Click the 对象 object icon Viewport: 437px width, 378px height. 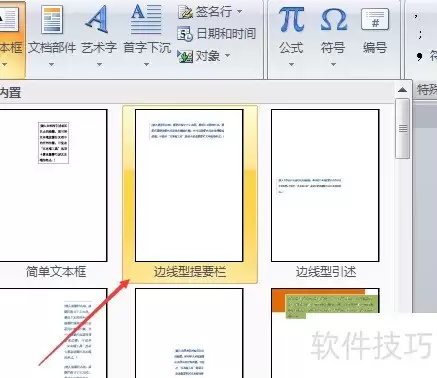coord(185,56)
